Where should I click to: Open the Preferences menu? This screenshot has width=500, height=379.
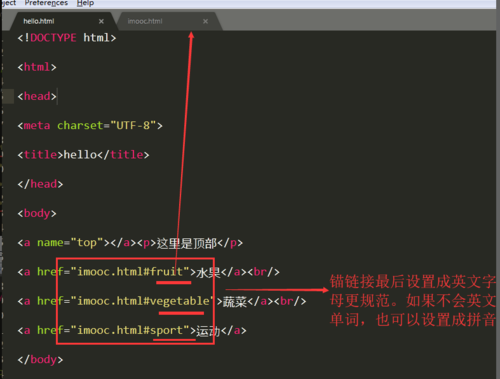46,3
